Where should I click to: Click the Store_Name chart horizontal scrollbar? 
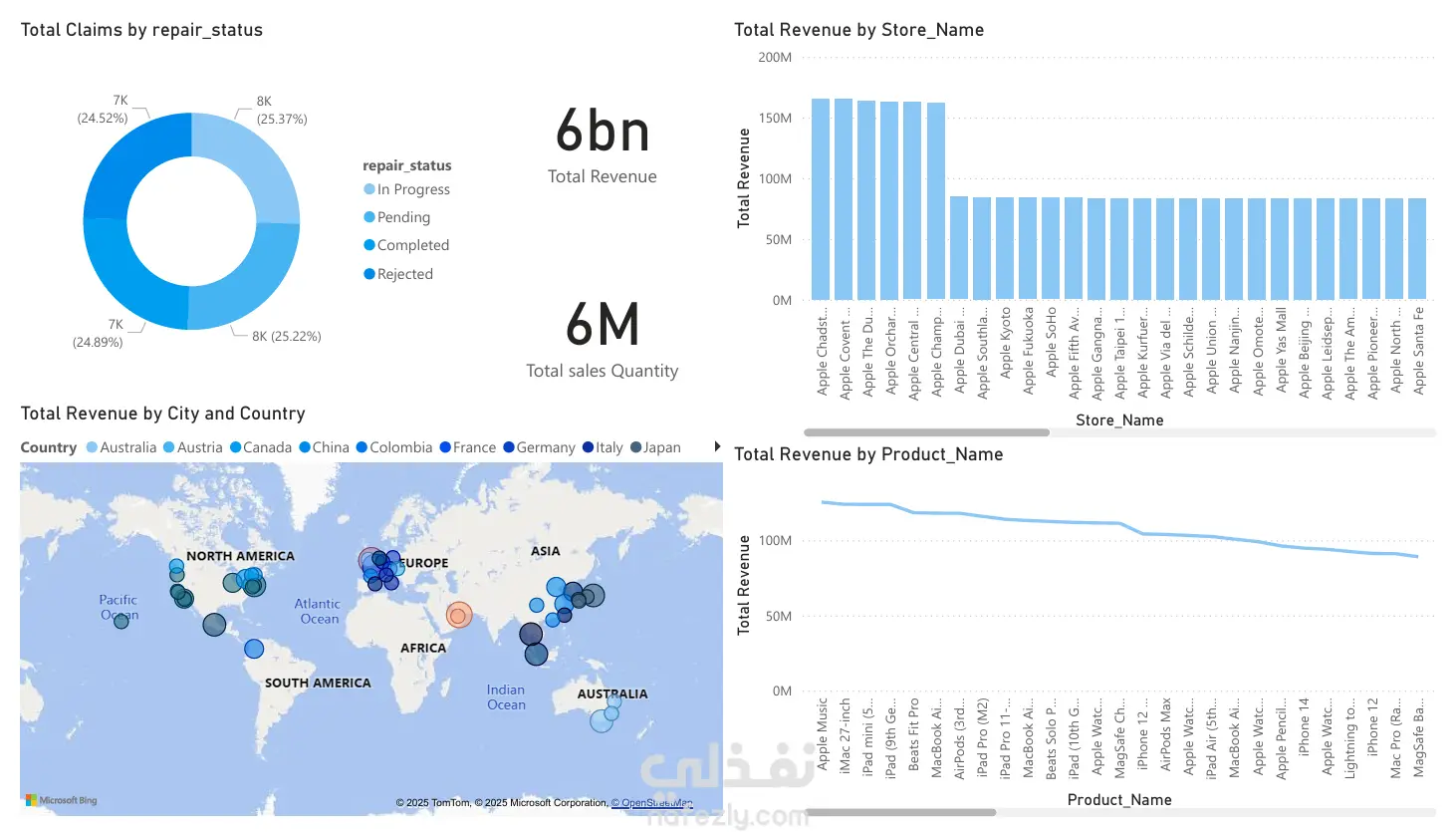(x=926, y=432)
